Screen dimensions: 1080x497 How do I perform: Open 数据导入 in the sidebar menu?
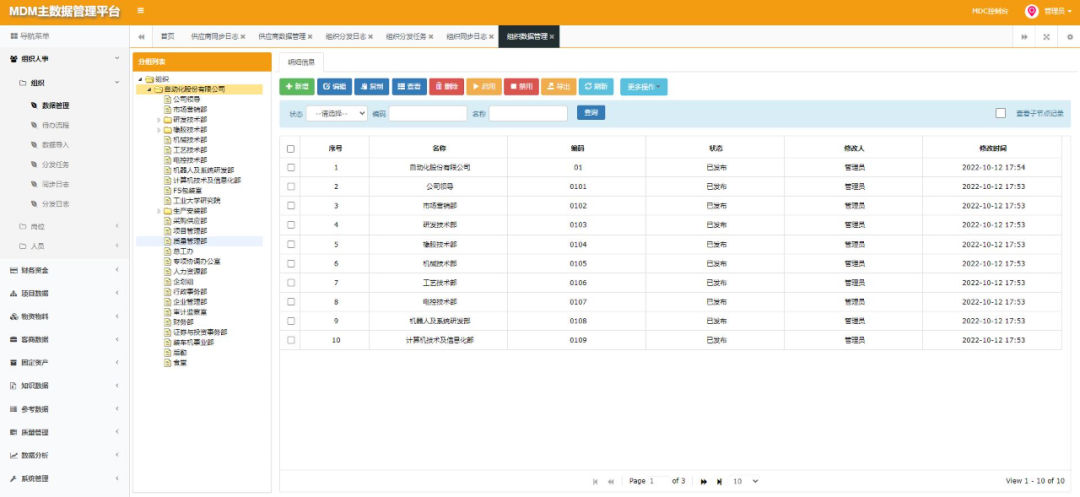(x=56, y=145)
